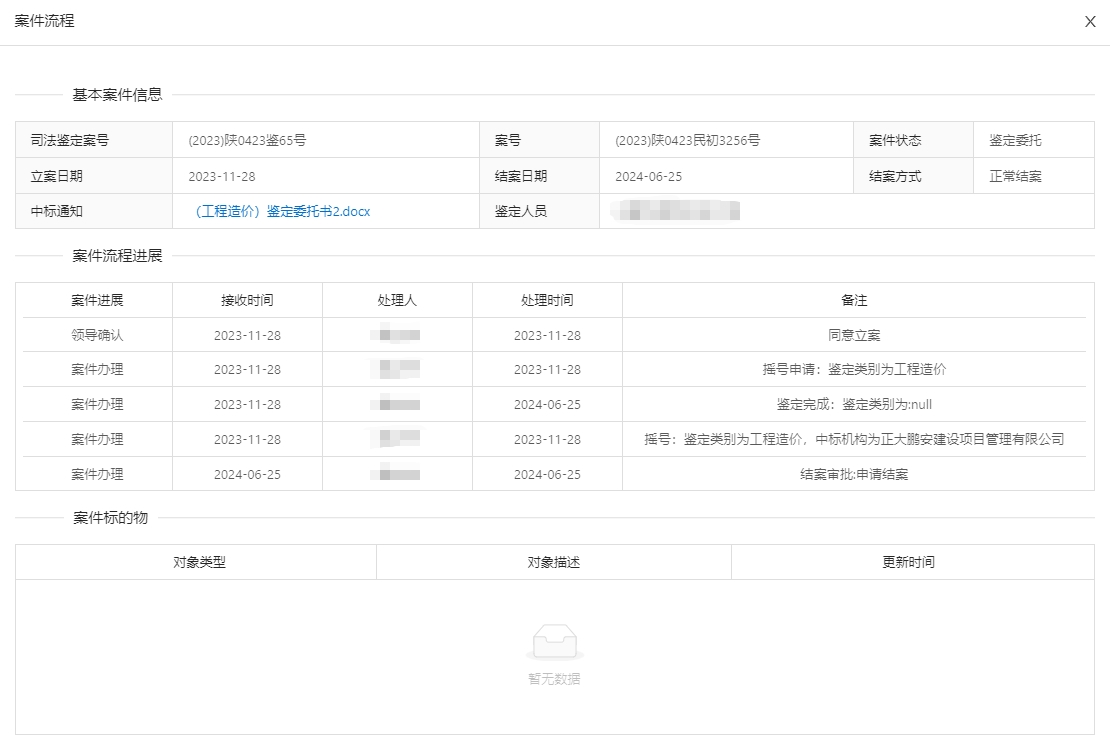
Task: Click the 对象描述 column header
Action: point(554,562)
